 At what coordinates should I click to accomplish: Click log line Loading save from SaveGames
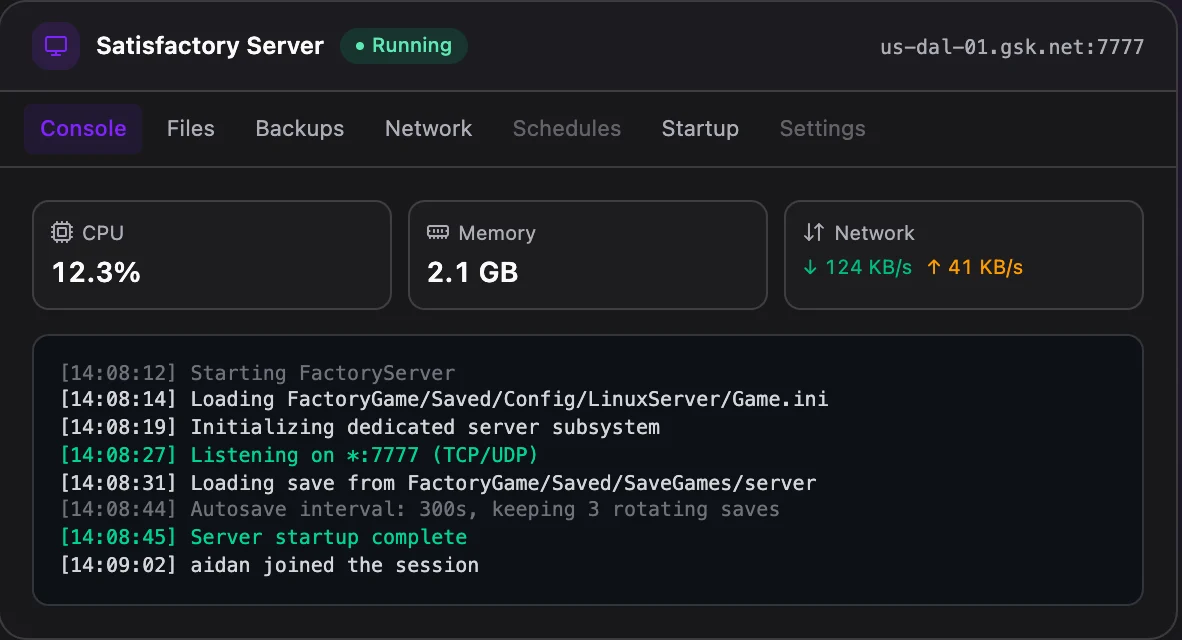click(438, 483)
